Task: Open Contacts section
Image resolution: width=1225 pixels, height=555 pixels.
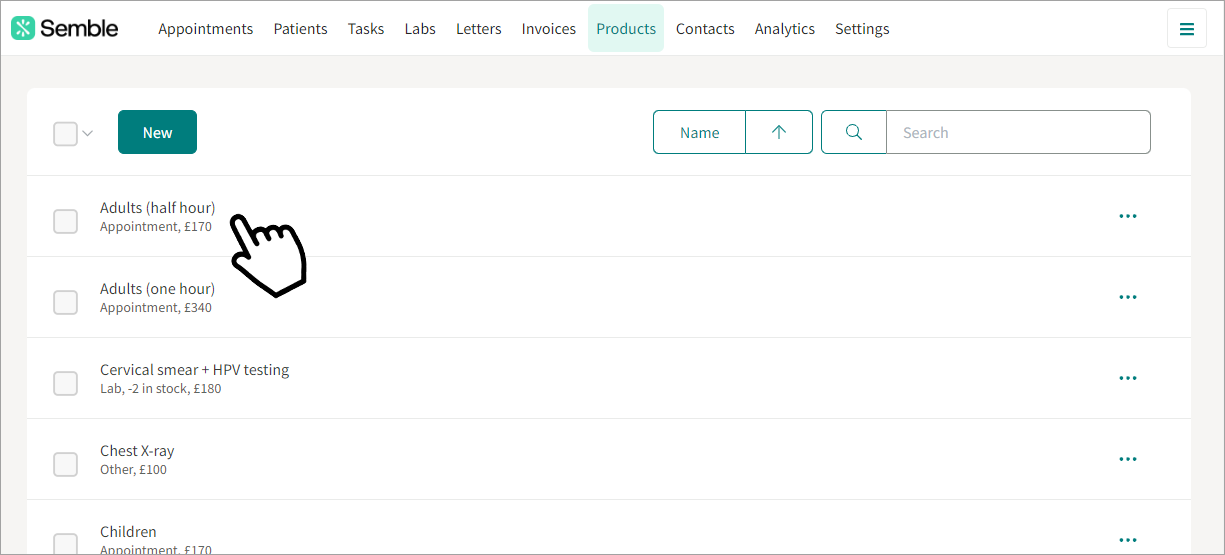Action: pos(705,29)
